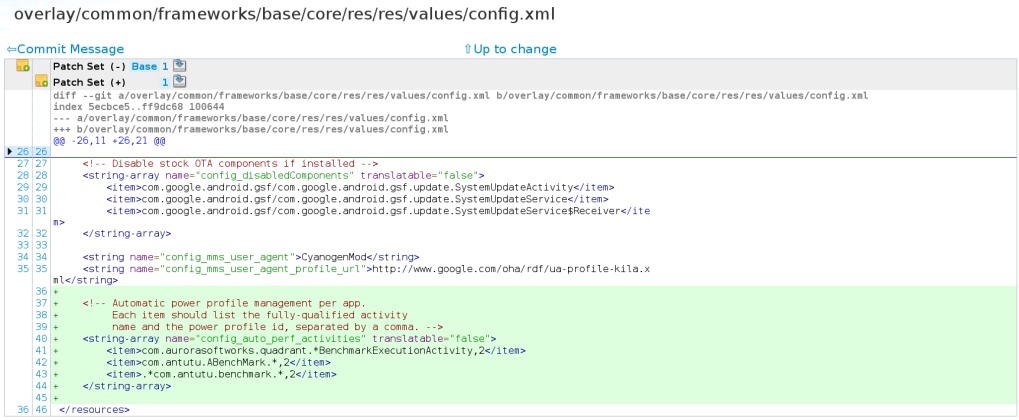Image resolution: width=1019 pixels, height=420 pixels.
Task: Click new line number 37 of added comment
Action: click(x=42, y=304)
